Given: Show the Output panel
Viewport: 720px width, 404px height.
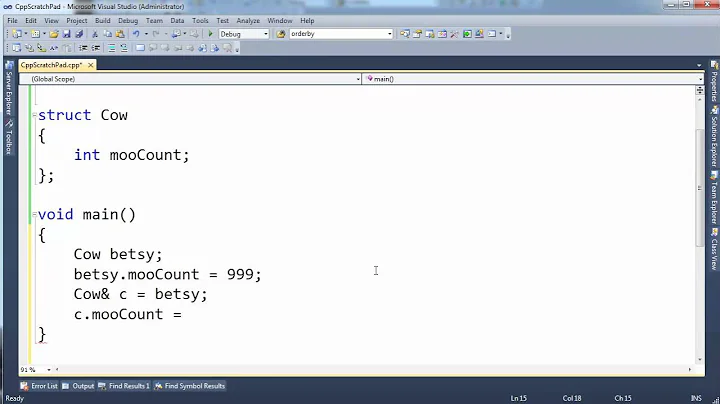Looking at the screenshot, I should point(78,386).
